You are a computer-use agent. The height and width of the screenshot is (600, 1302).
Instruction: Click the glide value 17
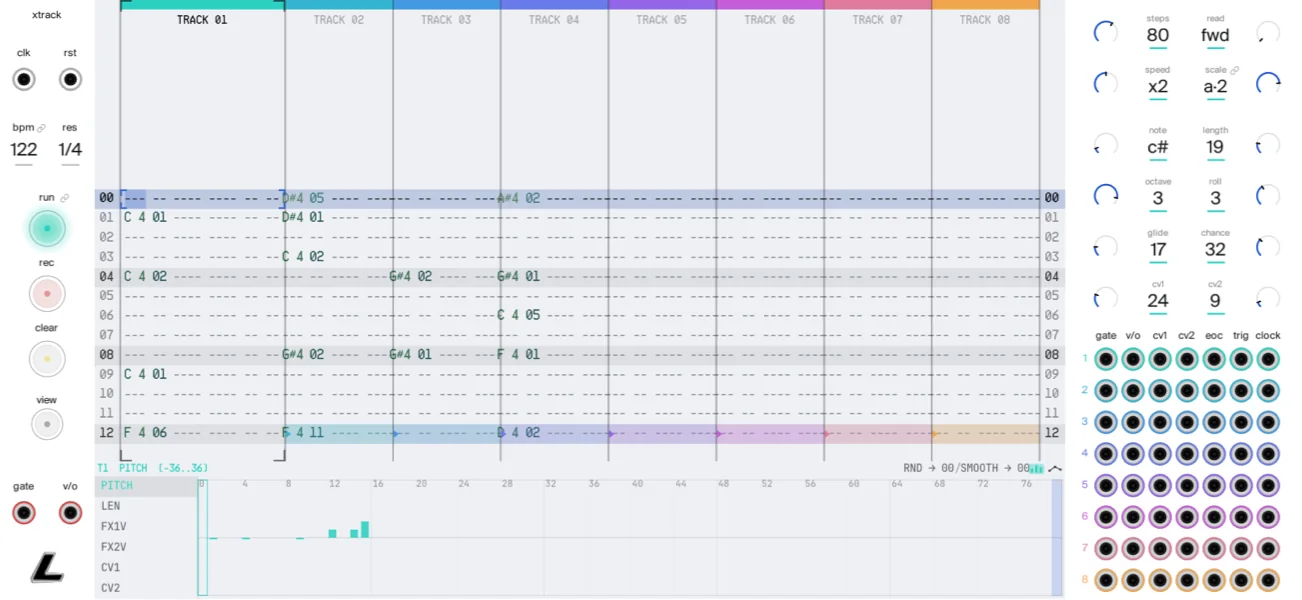coord(1158,250)
